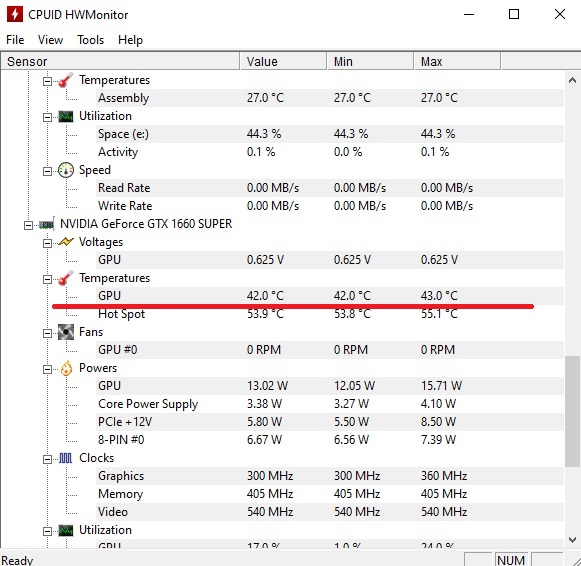Select the GPU row under Voltages
The image size is (581, 566).
coord(330,260)
